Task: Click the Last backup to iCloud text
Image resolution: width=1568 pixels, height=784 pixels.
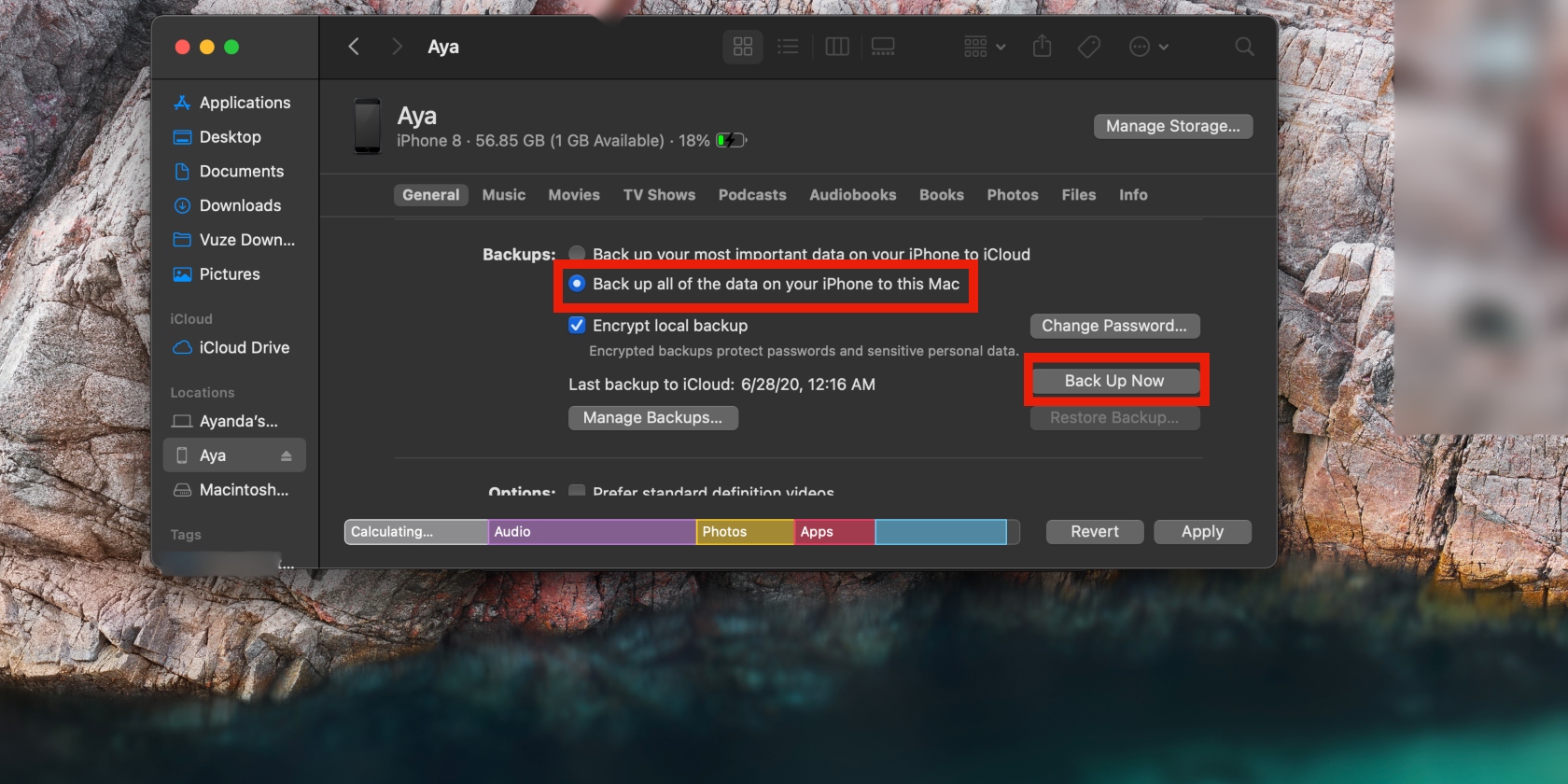Action: pos(721,385)
